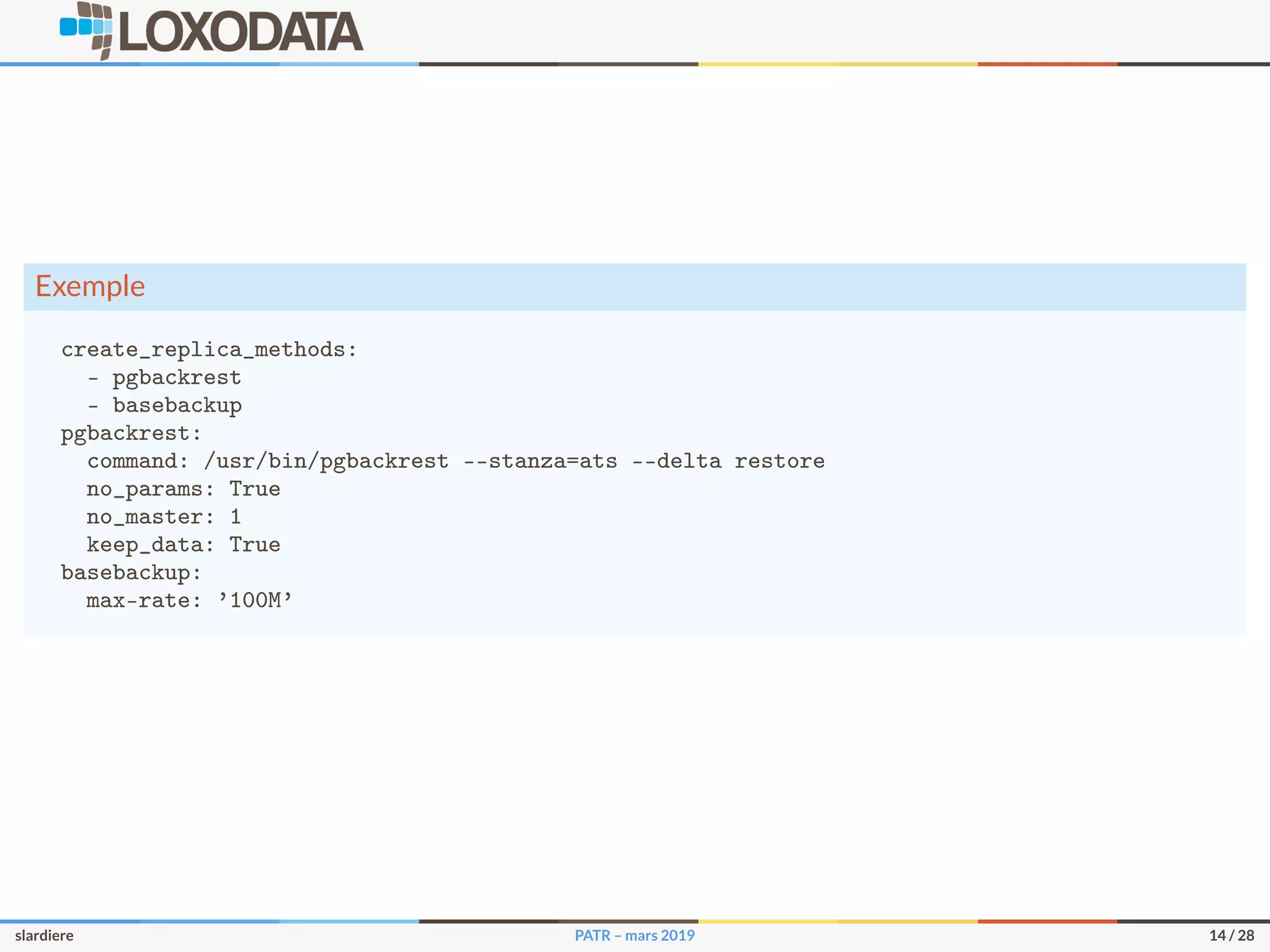Click the 'PATR – mars 2019' footer title
The width and height of the screenshot is (1270, 952).
pyautogui.click(x=634, y=935)
